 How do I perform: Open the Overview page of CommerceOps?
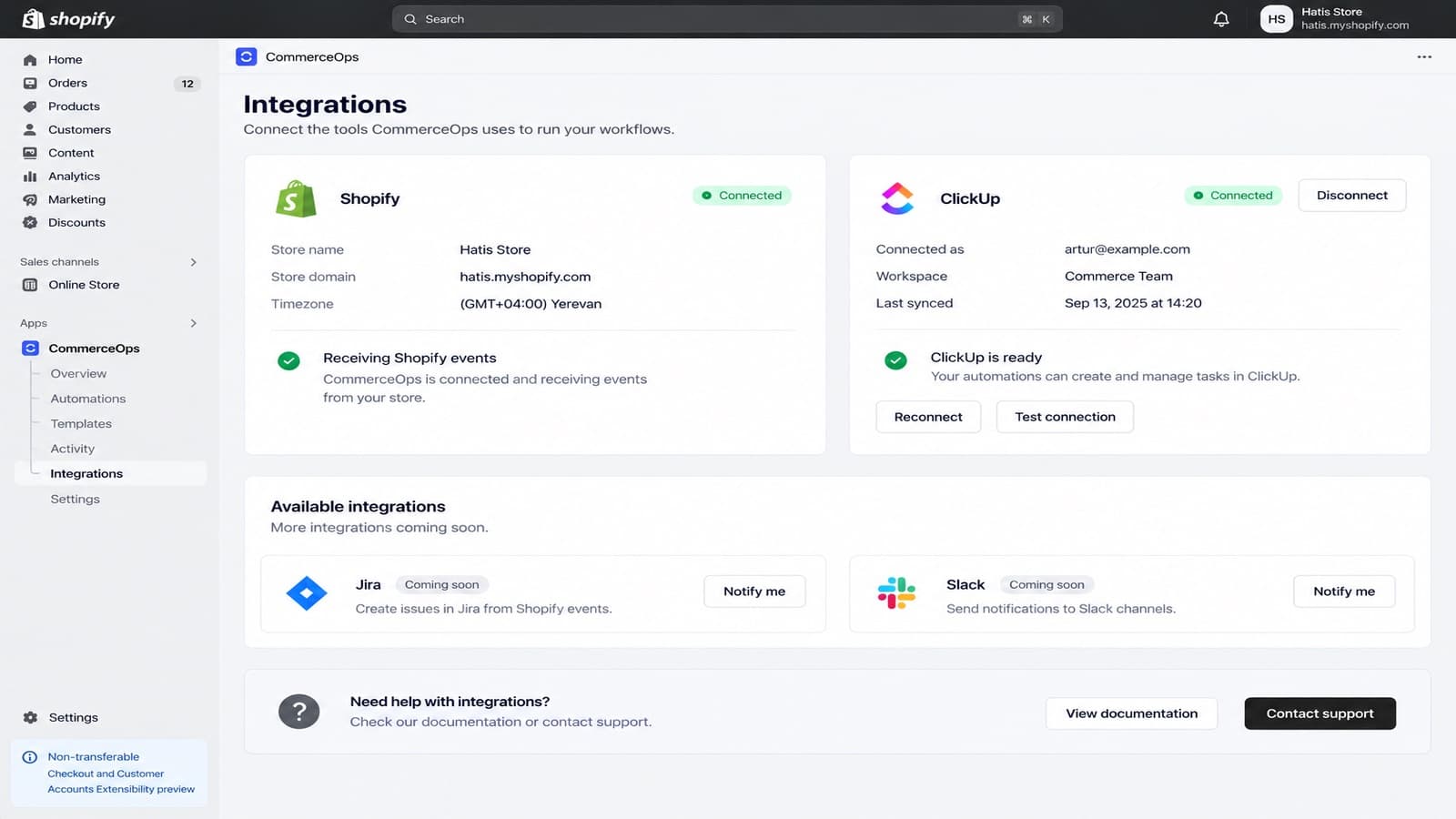(x=78, y=373)
